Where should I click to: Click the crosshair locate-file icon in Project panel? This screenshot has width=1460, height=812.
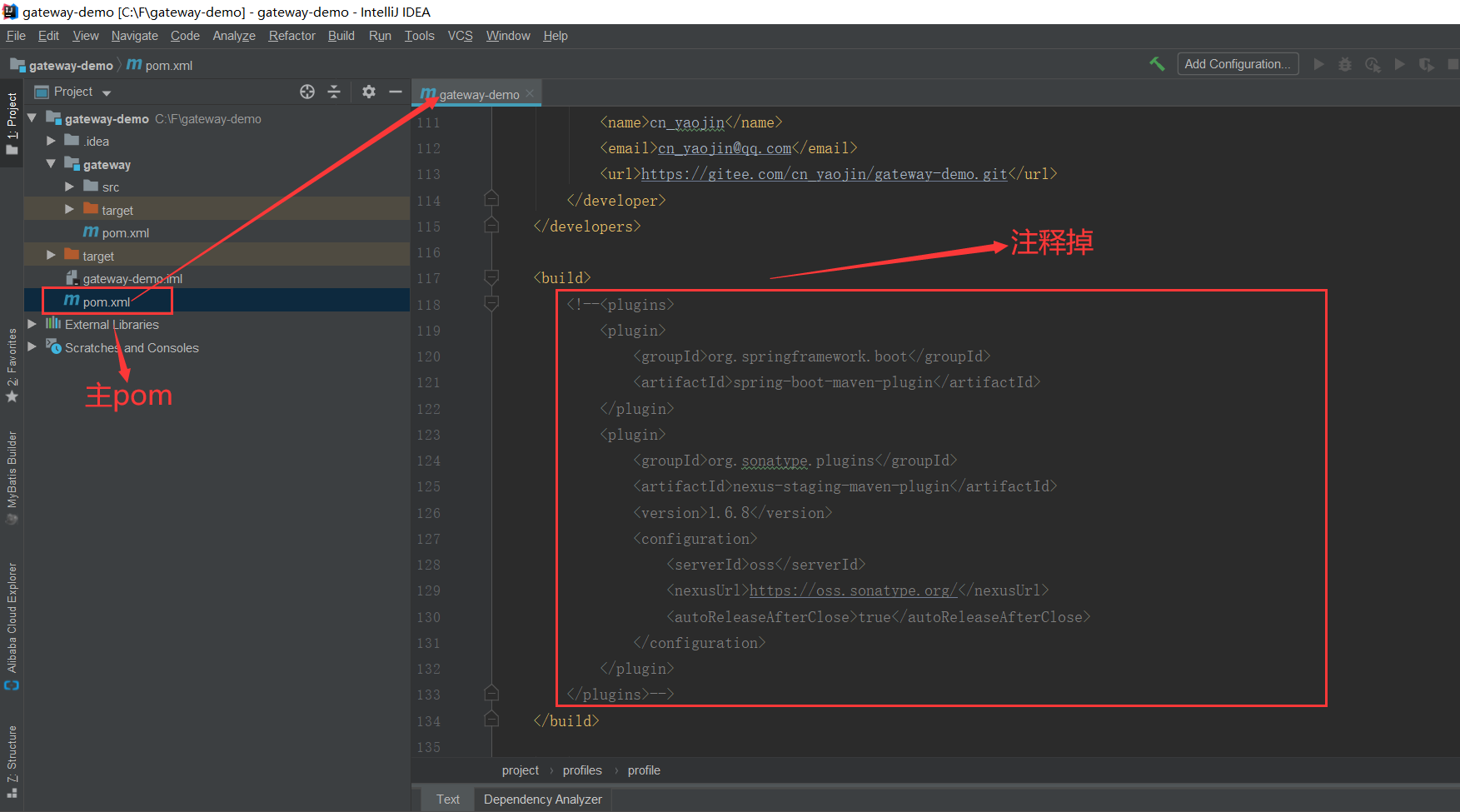coord(307,92)
